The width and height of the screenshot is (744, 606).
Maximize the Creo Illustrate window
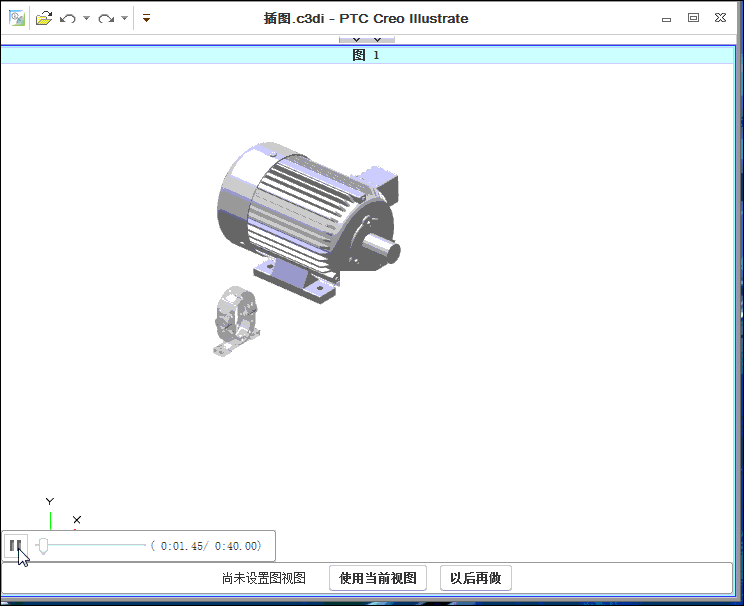pos(693,18)
